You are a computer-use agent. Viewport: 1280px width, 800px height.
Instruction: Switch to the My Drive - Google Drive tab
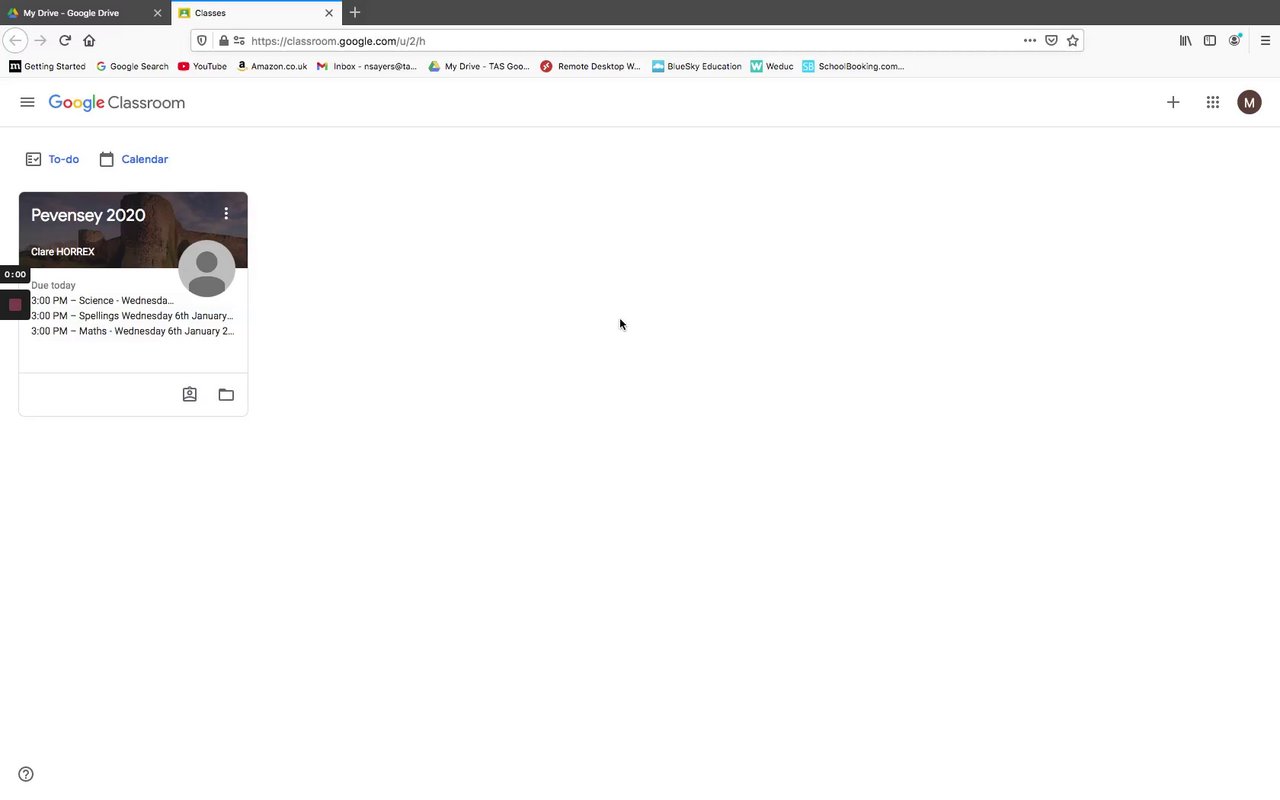click(x=85, y=13)
